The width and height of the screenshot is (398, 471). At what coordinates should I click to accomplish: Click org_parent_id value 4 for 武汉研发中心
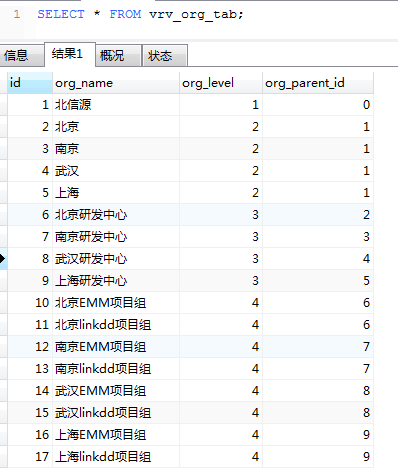point(318,259)
